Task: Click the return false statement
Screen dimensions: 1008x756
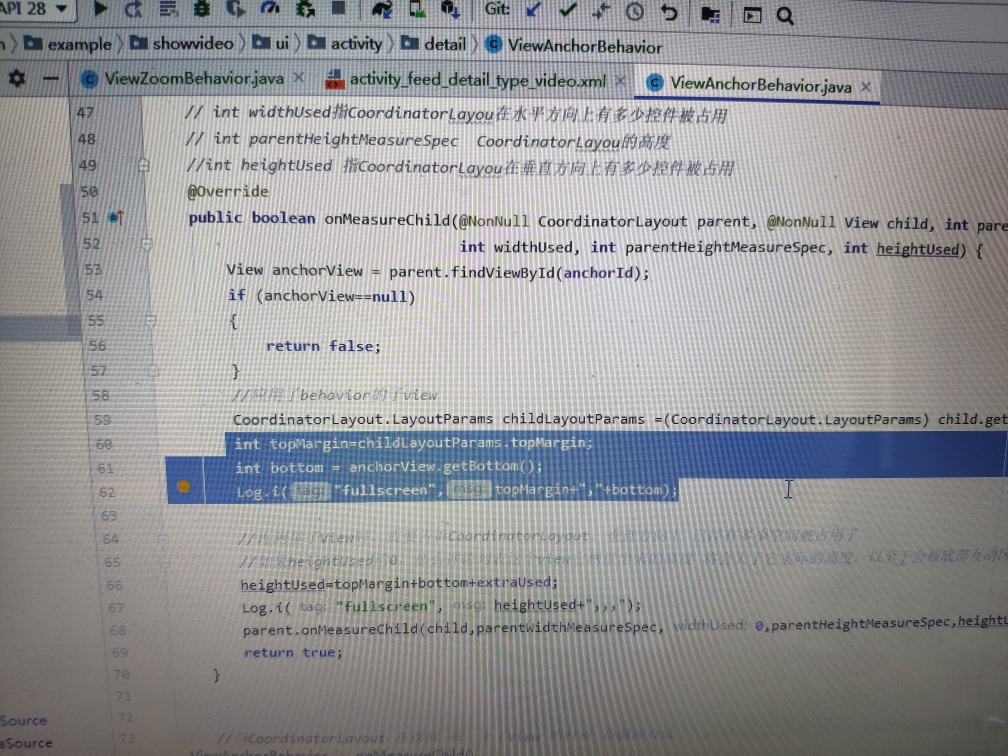Action: pyautogui.click(x=323, y=346)
